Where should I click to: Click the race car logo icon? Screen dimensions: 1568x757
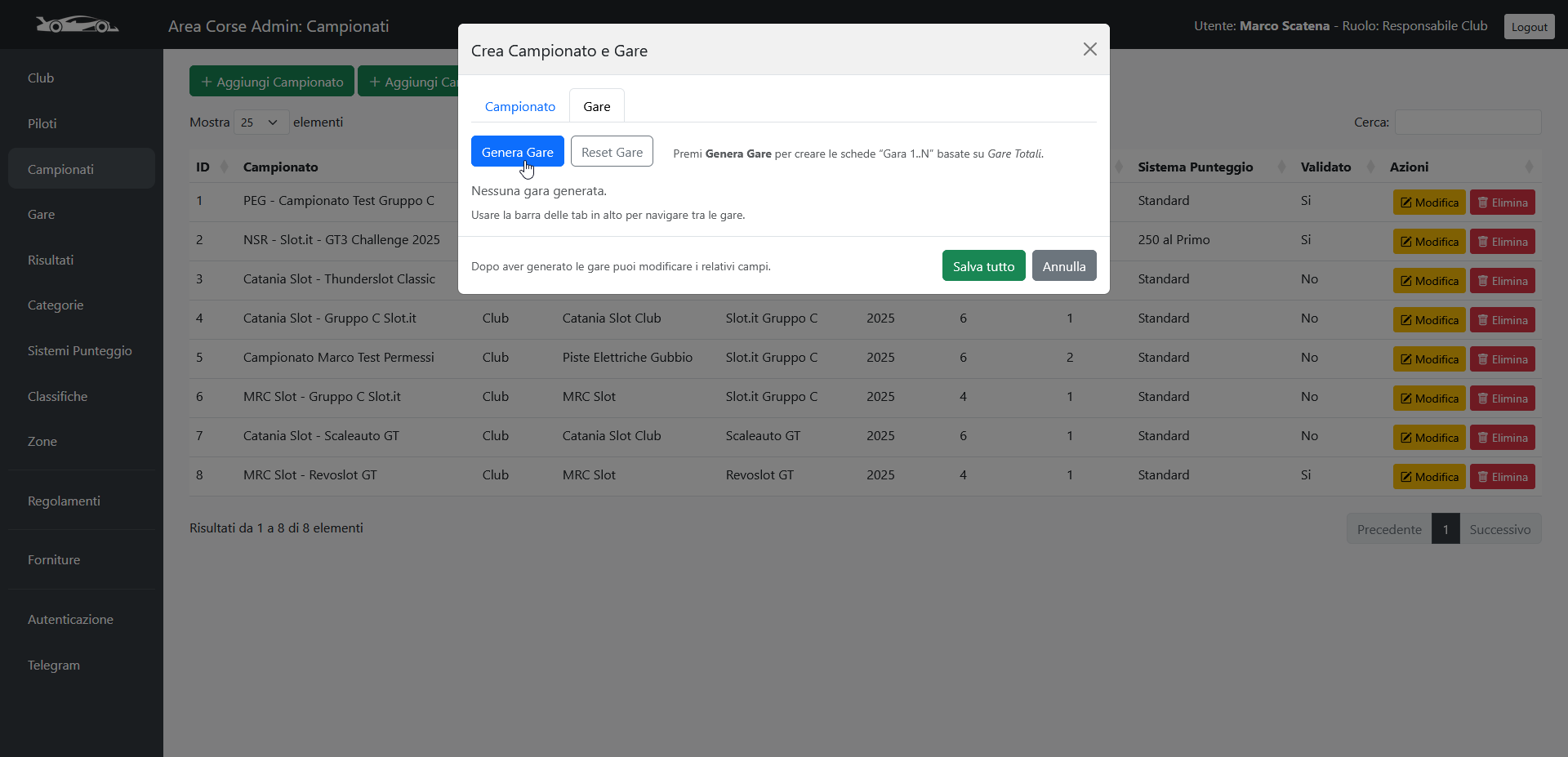(77, 25)
